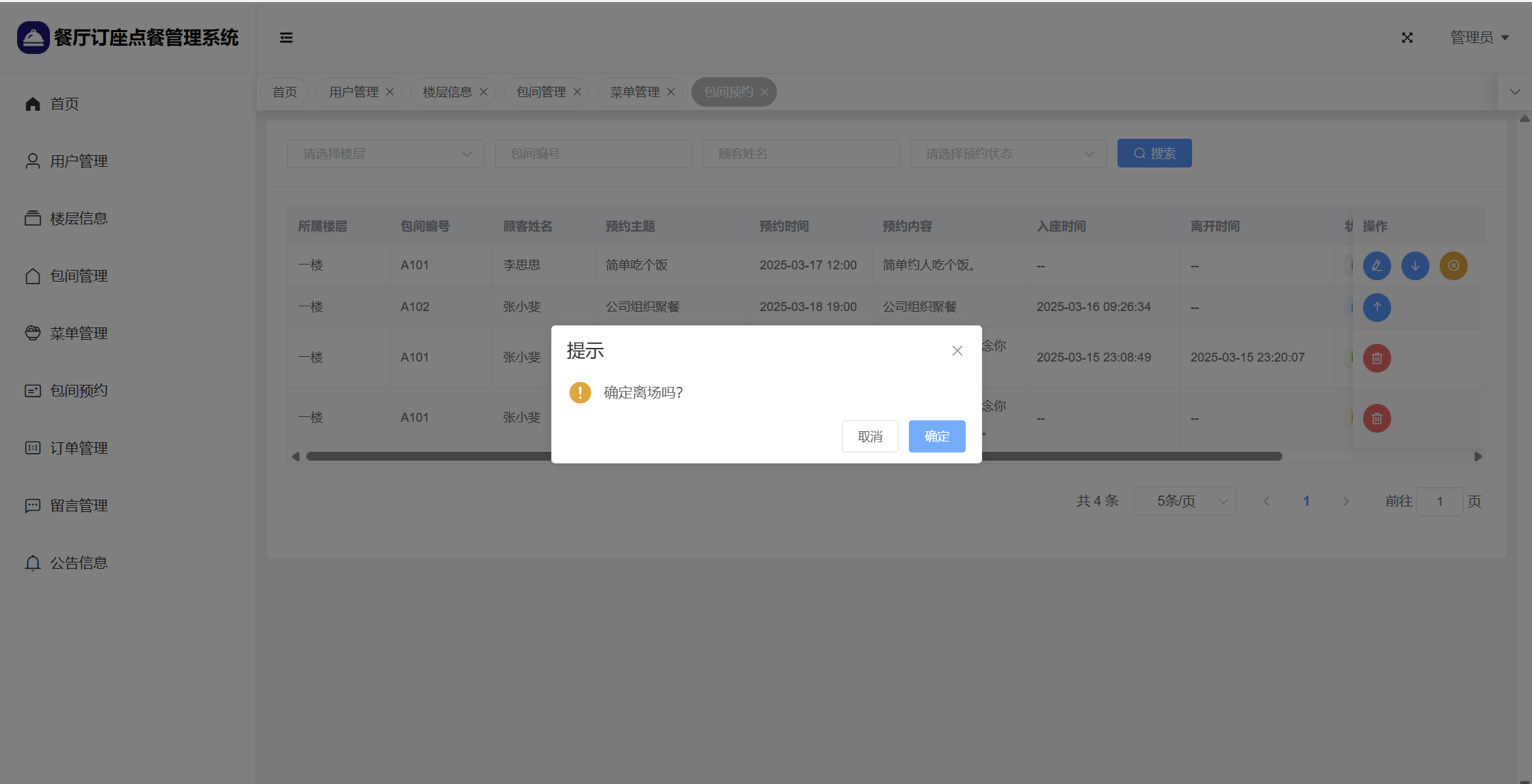The width and height of the screenshot is (1532, 784).
Task: Close the 提示 dialog with X
Action: tap(957, 351)
